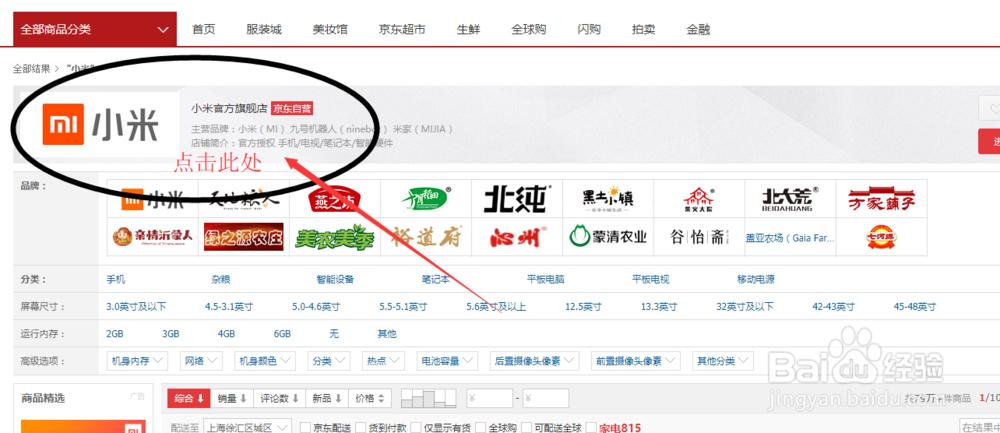Select the 北纯 brand logo
Screen dimensions: 1000x433
[x=518, y=199]
